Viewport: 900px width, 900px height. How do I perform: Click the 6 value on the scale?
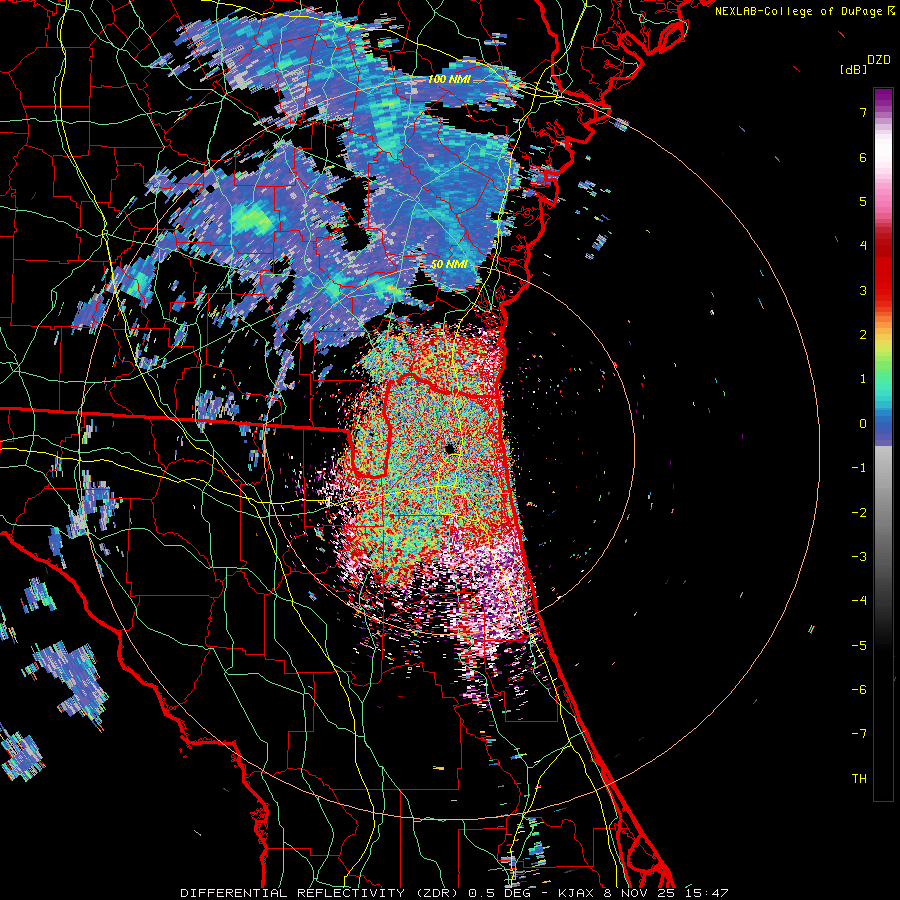click(x=863, y=157)
